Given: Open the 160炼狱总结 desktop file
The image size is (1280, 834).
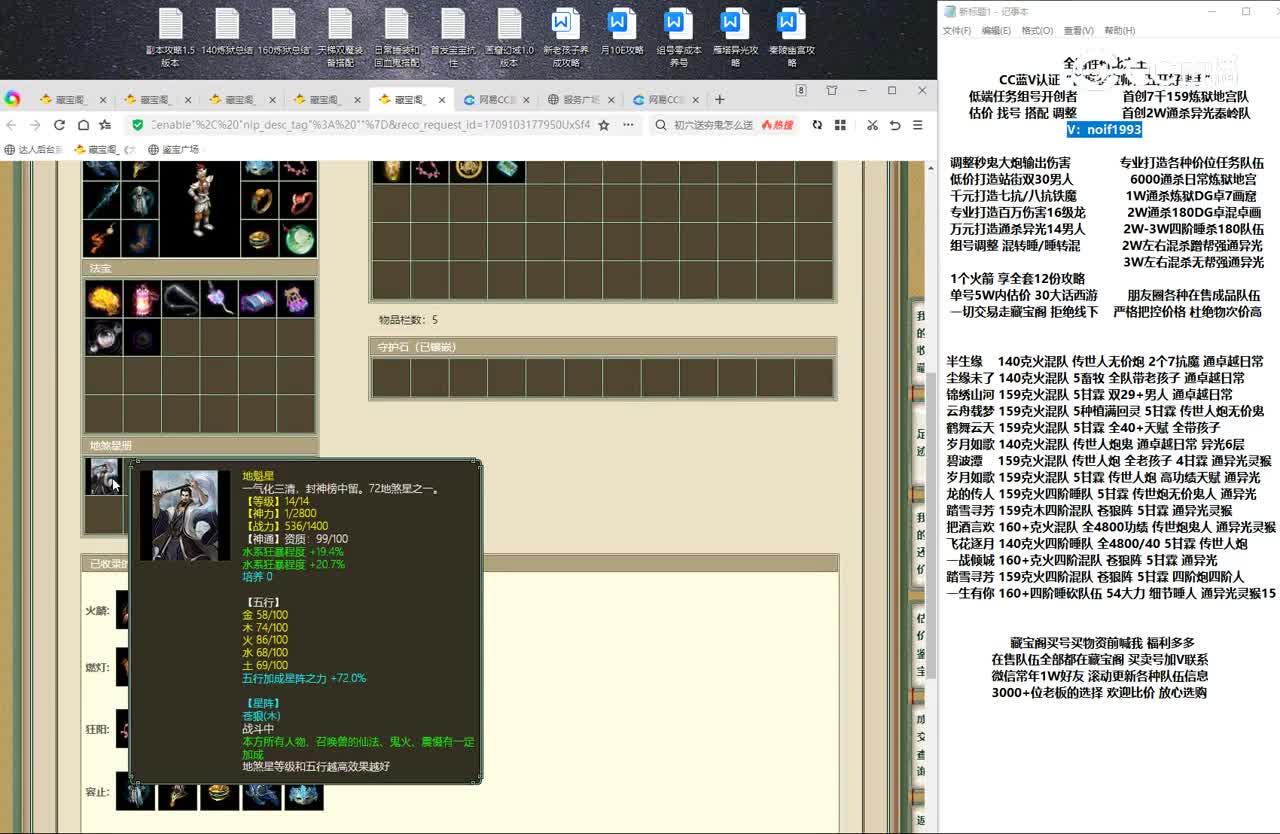Looking at the screenshot, I should coord(283,31).
